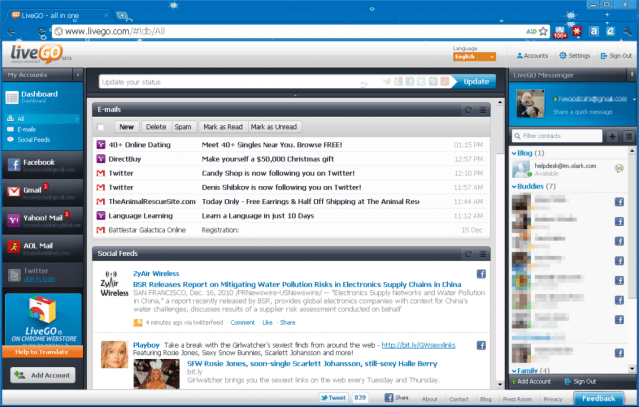Click the refresh icon in E-mails header
Viewport: 639px width, 407px height.
coord(467,109)
